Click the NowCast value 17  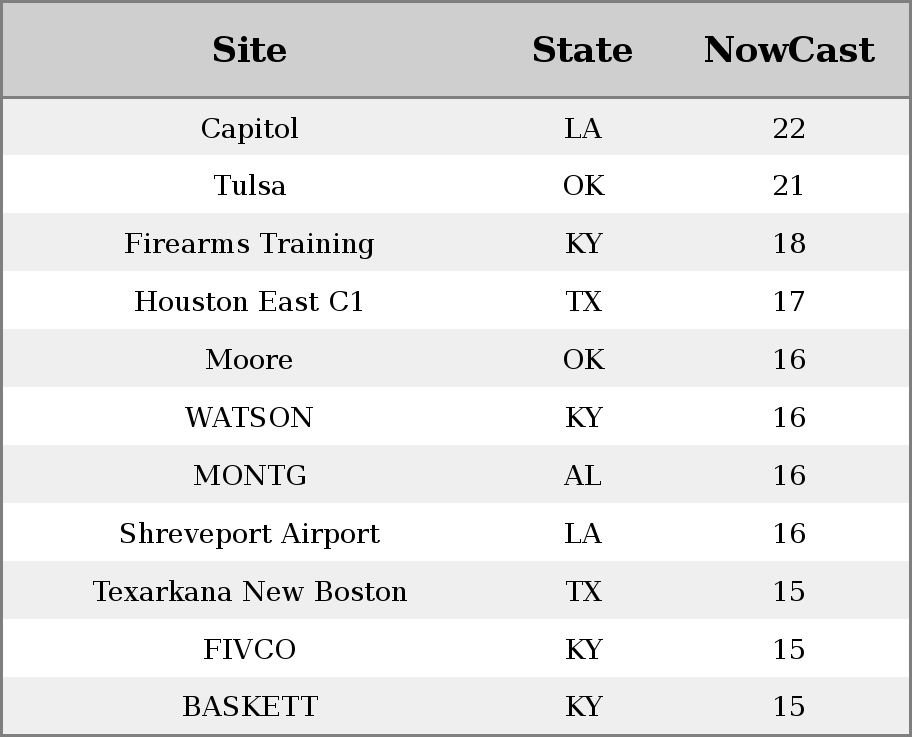click(789, 301)
